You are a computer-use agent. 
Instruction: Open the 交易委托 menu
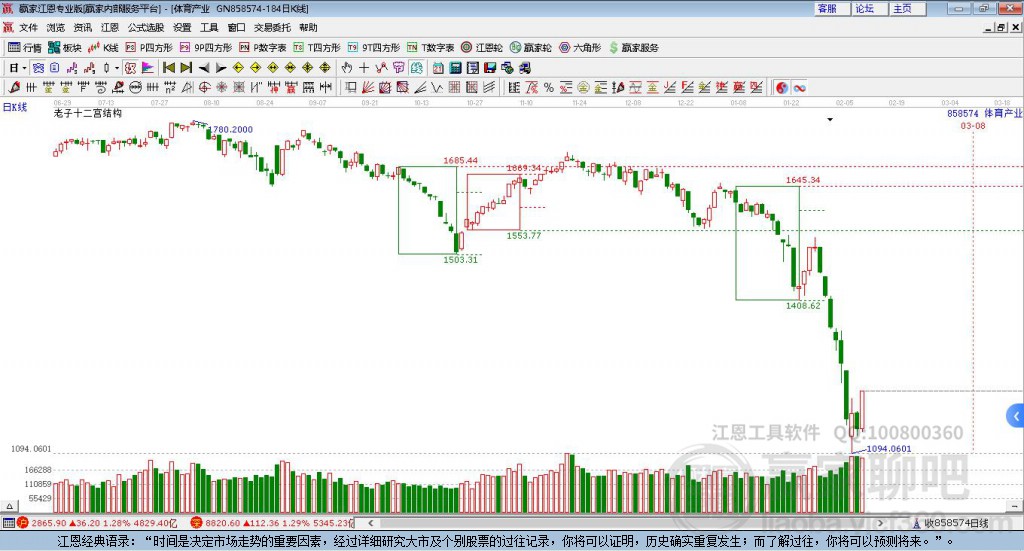coord(272,27)
